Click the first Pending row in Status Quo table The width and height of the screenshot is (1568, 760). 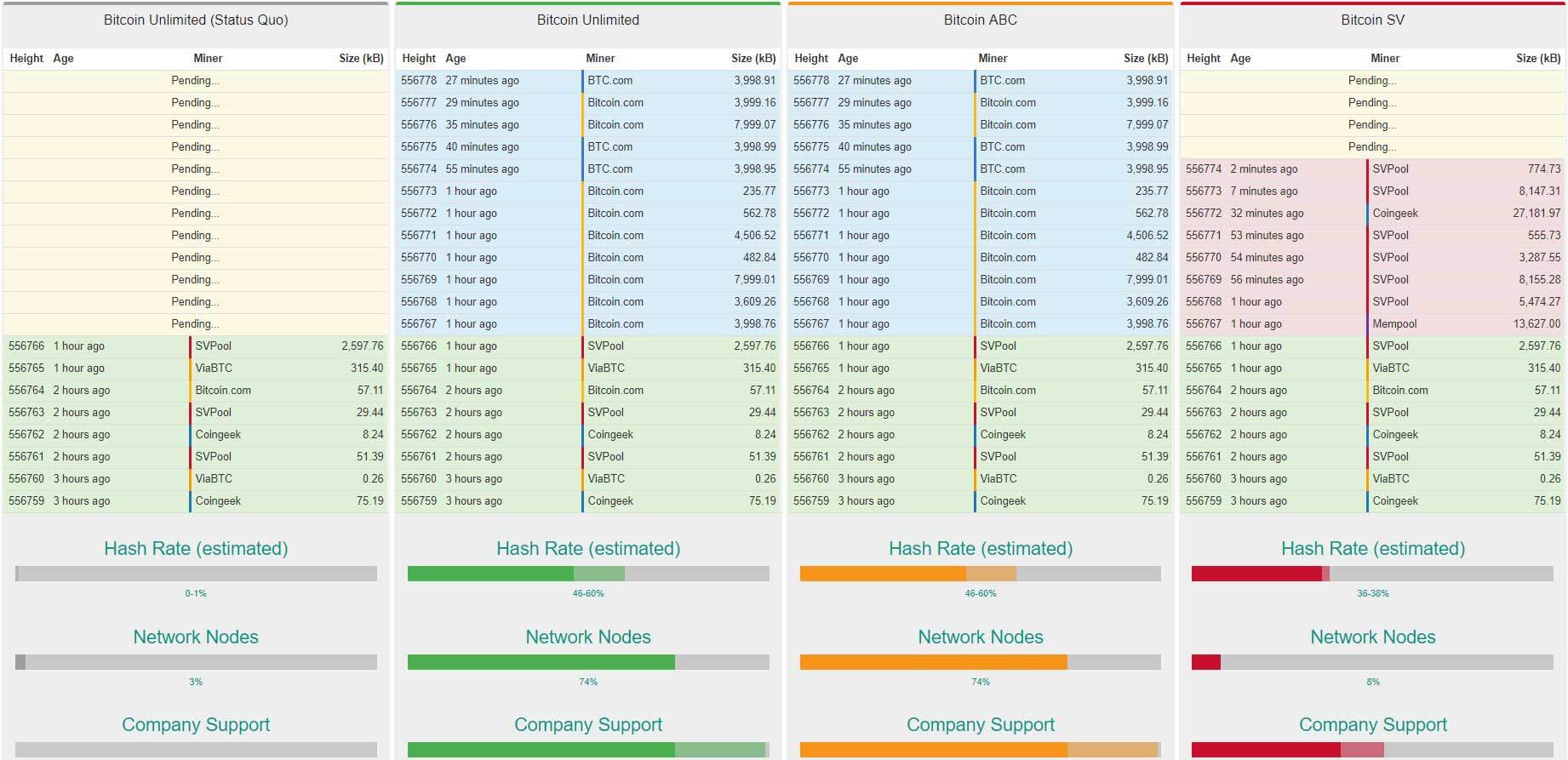[x=196, y=80]
